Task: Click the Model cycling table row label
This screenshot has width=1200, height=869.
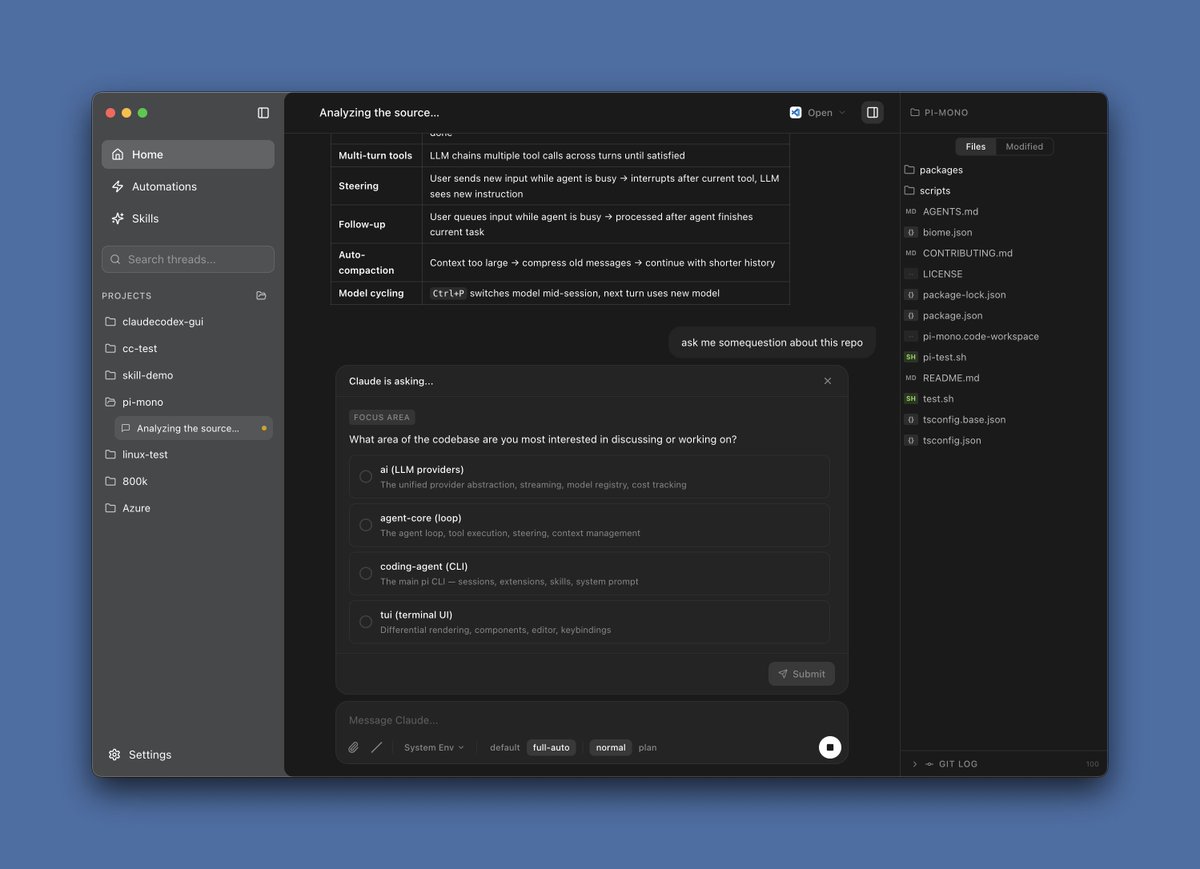Action: tap(371, 293)
